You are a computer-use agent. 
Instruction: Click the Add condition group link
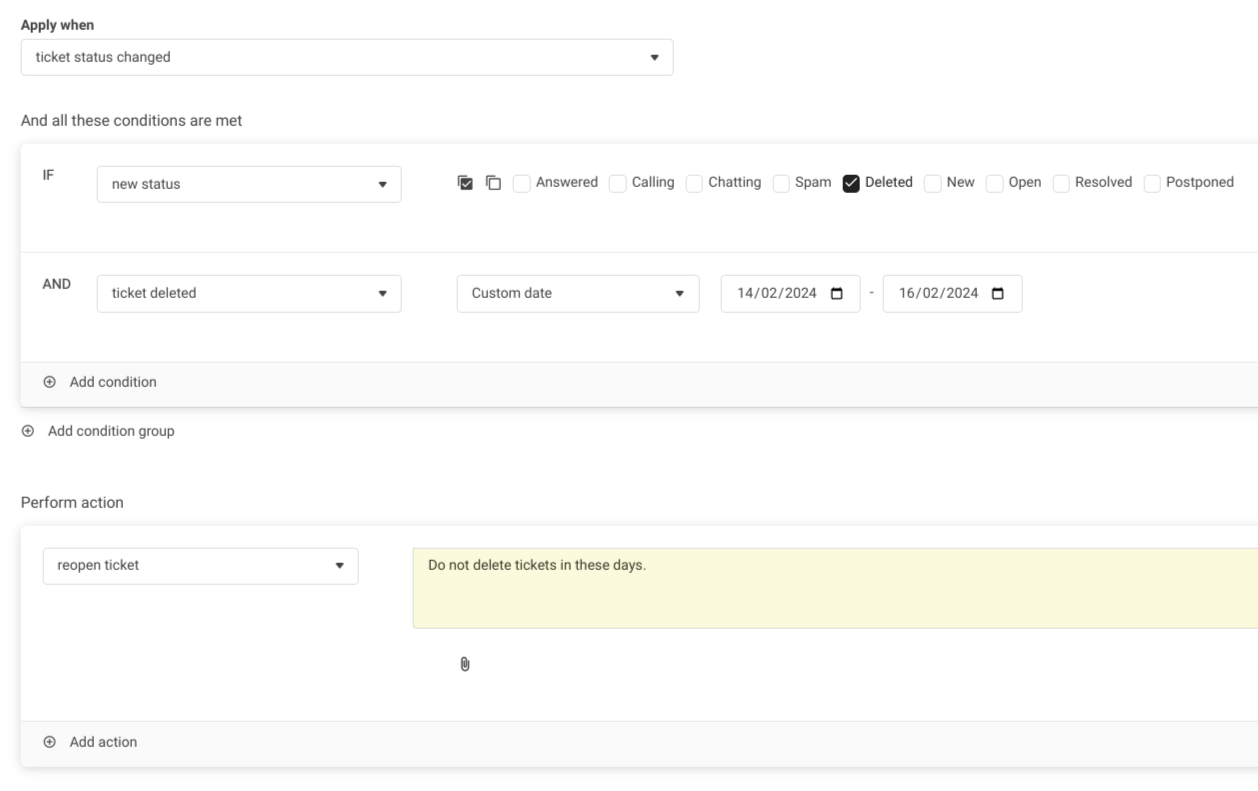coord(110,432)
